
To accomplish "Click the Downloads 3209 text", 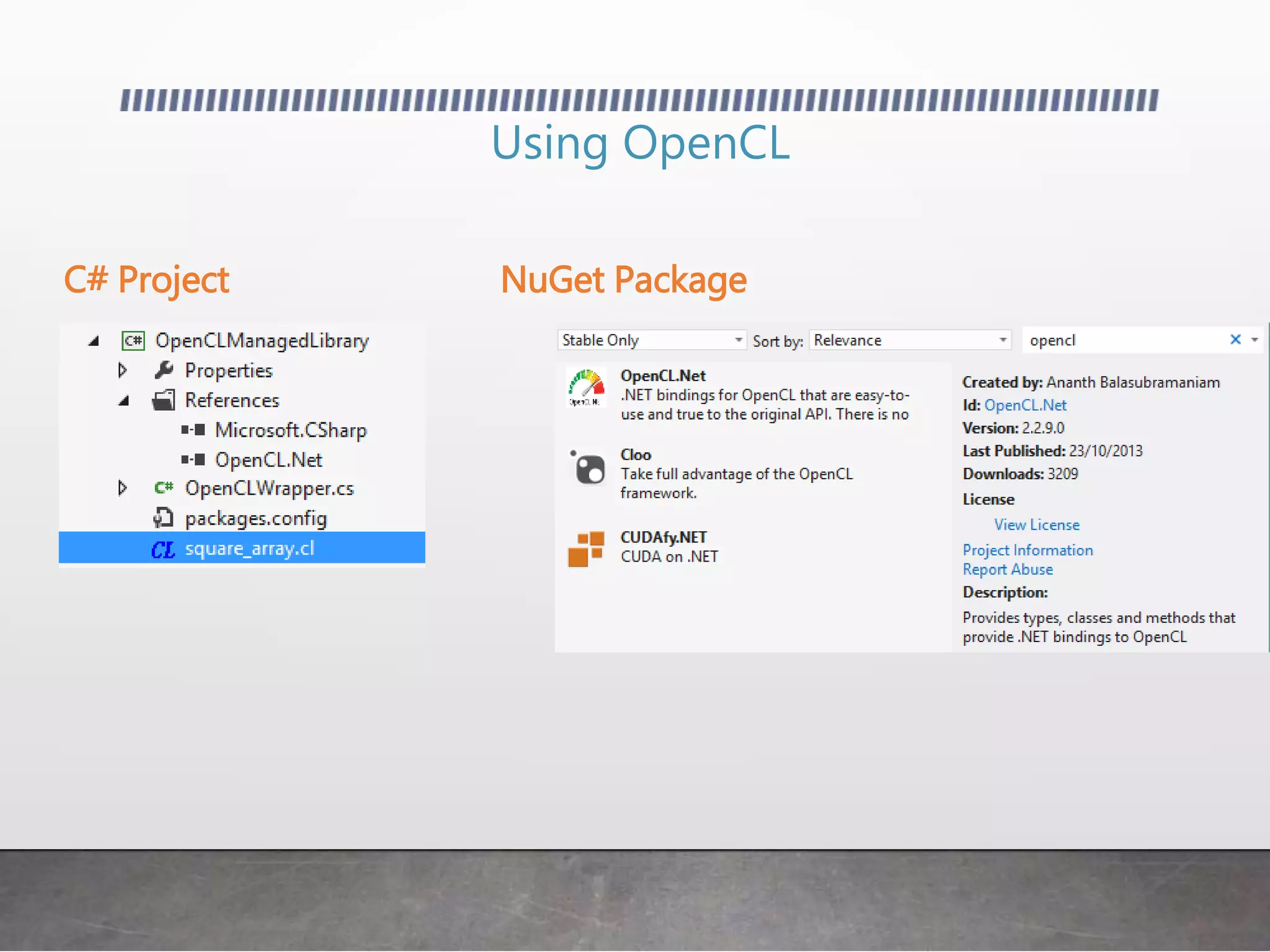I will (1020, 474).
